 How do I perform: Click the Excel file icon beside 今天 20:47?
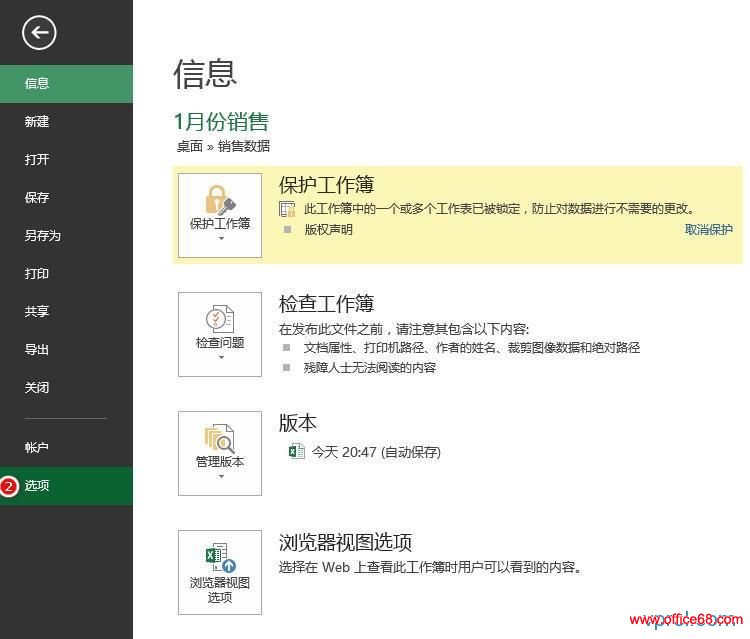click(297, 451)
